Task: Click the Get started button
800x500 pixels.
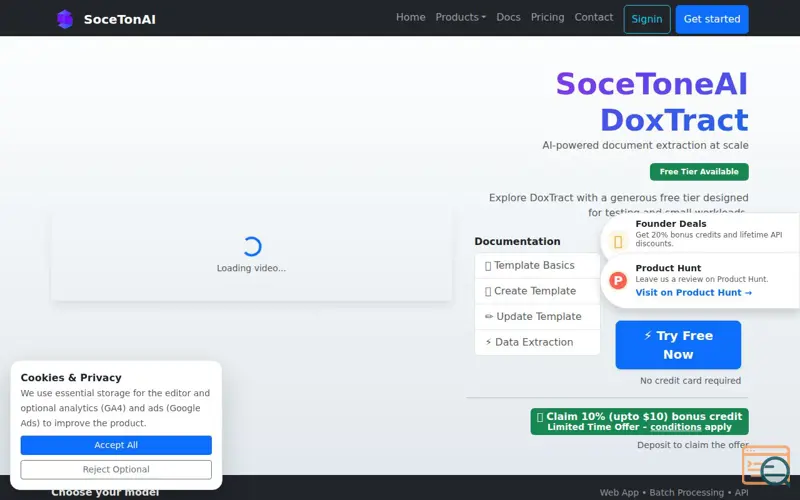Action: click(712, 19)
